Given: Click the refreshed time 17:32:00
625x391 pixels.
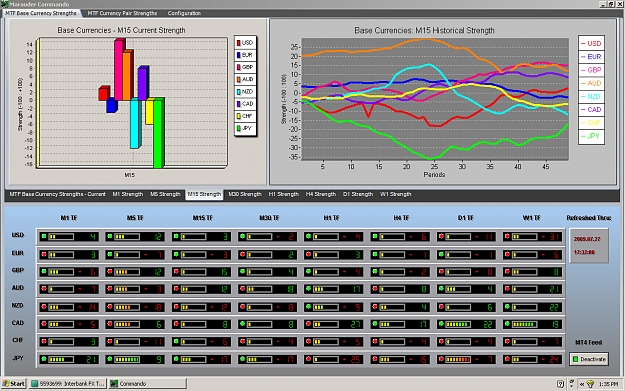Looking at the screenshot, I should click(584, 252).
